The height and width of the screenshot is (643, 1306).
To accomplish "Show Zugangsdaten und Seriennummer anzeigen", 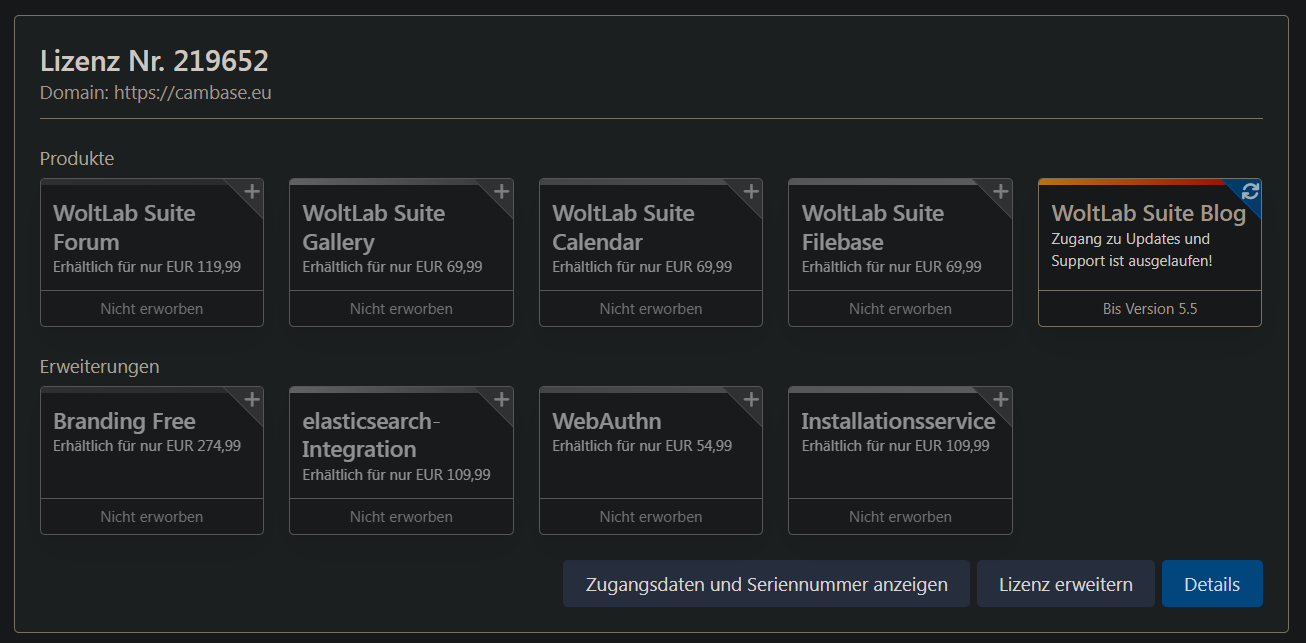I will point(766,584).
